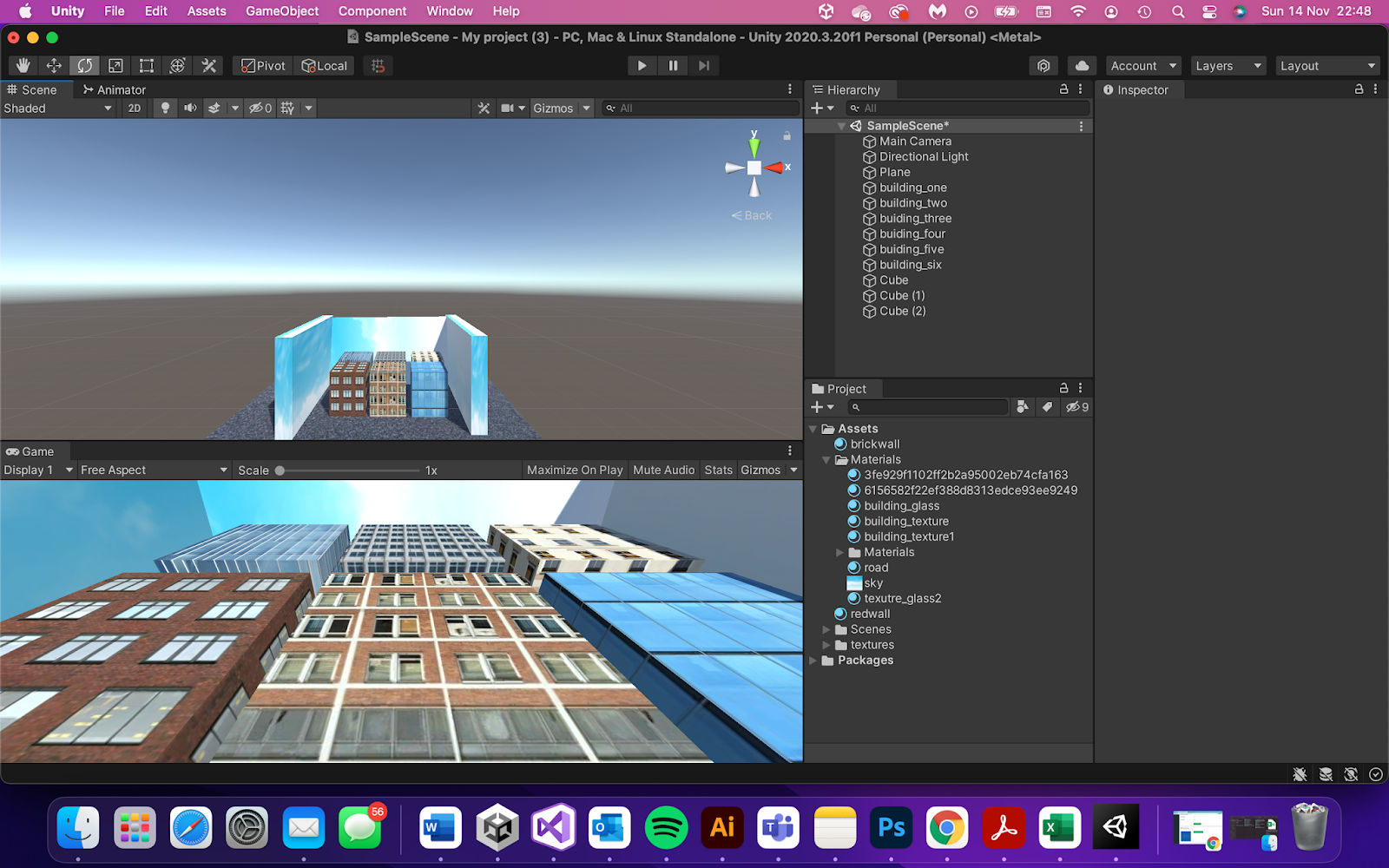Search assets by label icon
Screen dimensions: 1389x868
click(x=1047, y=407)
